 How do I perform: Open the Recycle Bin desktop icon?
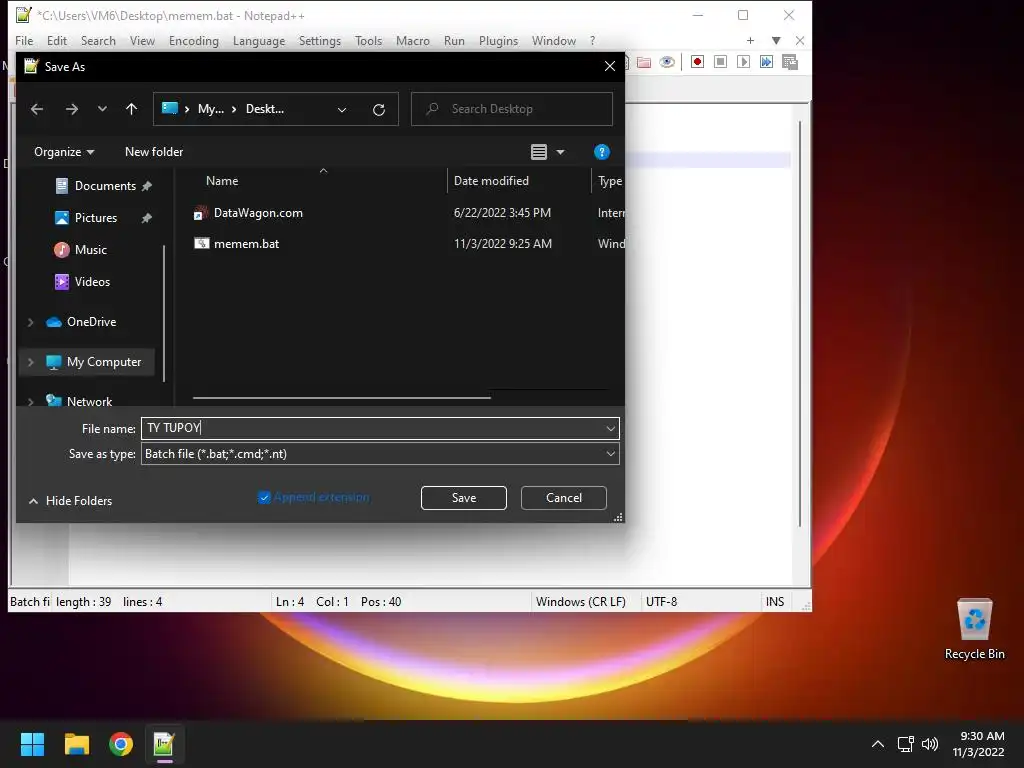(974, 629)
